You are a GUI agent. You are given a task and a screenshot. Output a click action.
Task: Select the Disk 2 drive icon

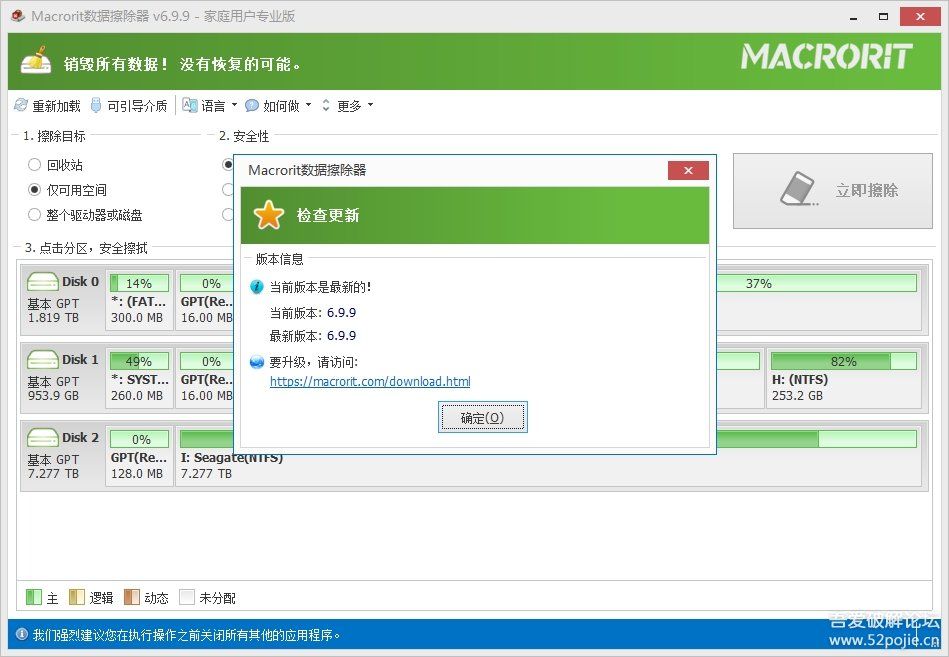42,438
